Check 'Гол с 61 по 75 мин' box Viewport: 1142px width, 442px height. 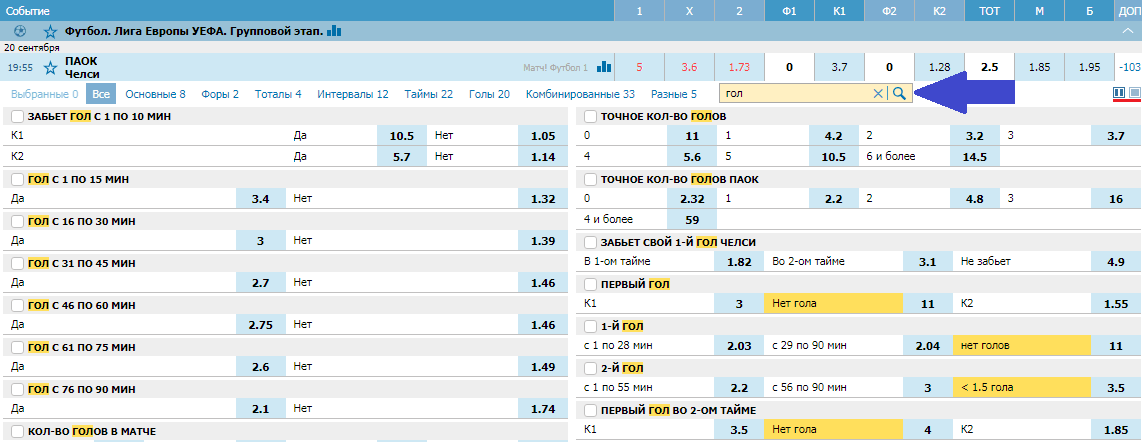pyautogui.click(x=17, y=348)
